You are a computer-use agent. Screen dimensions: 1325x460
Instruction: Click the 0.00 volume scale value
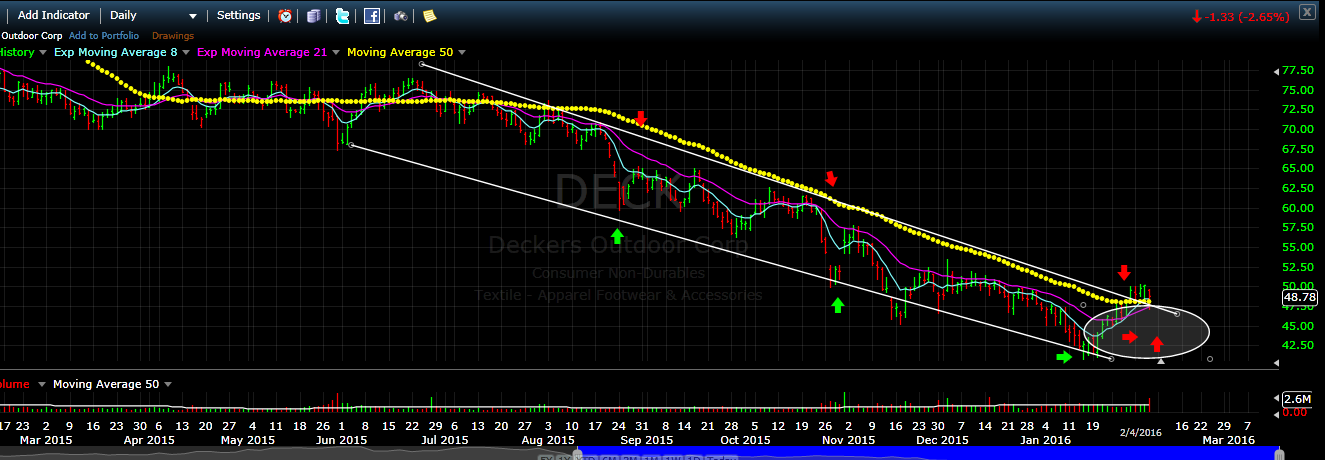point(1295,411)
